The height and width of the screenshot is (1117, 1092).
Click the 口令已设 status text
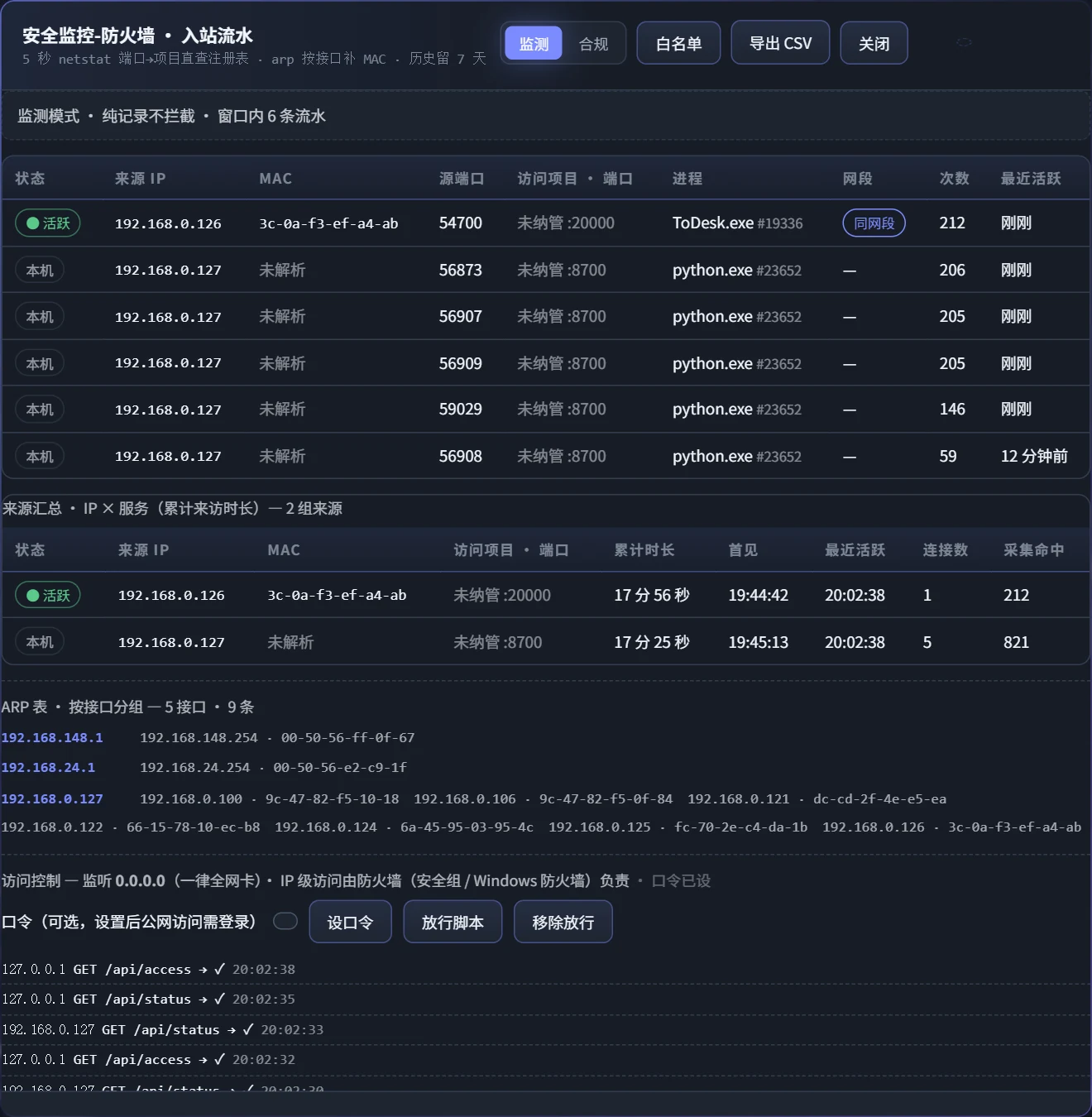(682, 881)
